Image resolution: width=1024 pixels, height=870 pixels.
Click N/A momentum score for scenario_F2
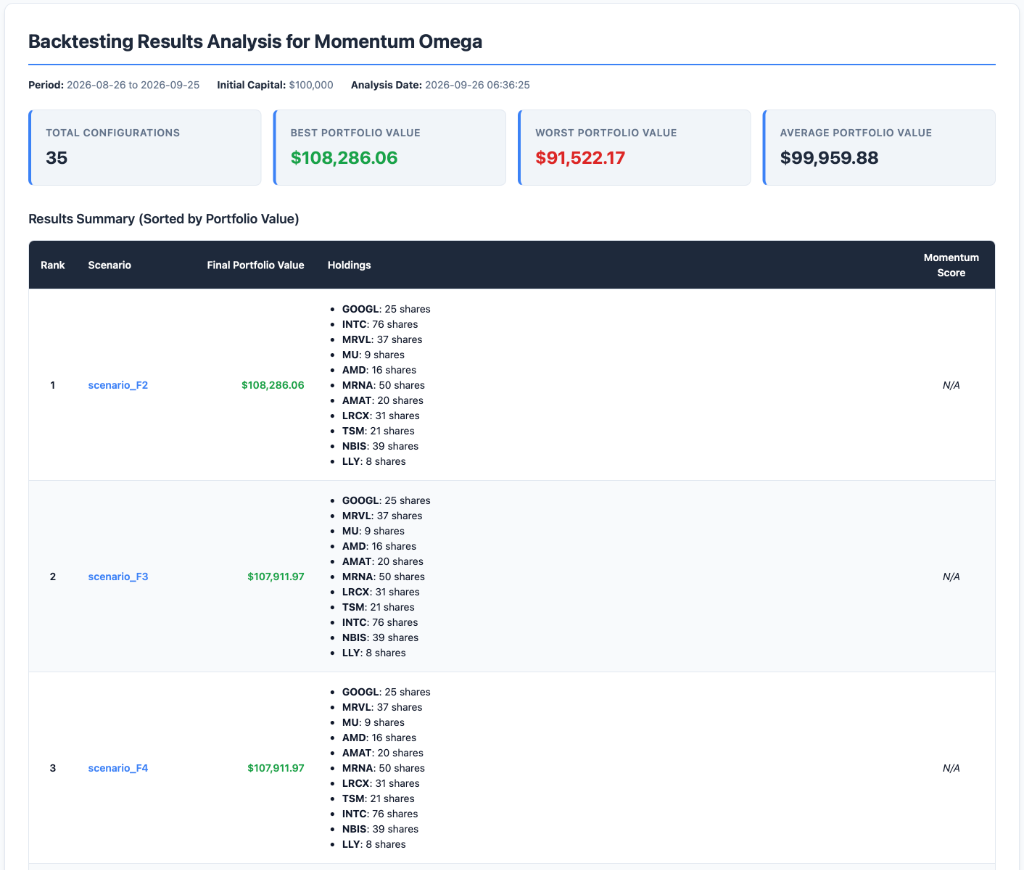point(951,385)
